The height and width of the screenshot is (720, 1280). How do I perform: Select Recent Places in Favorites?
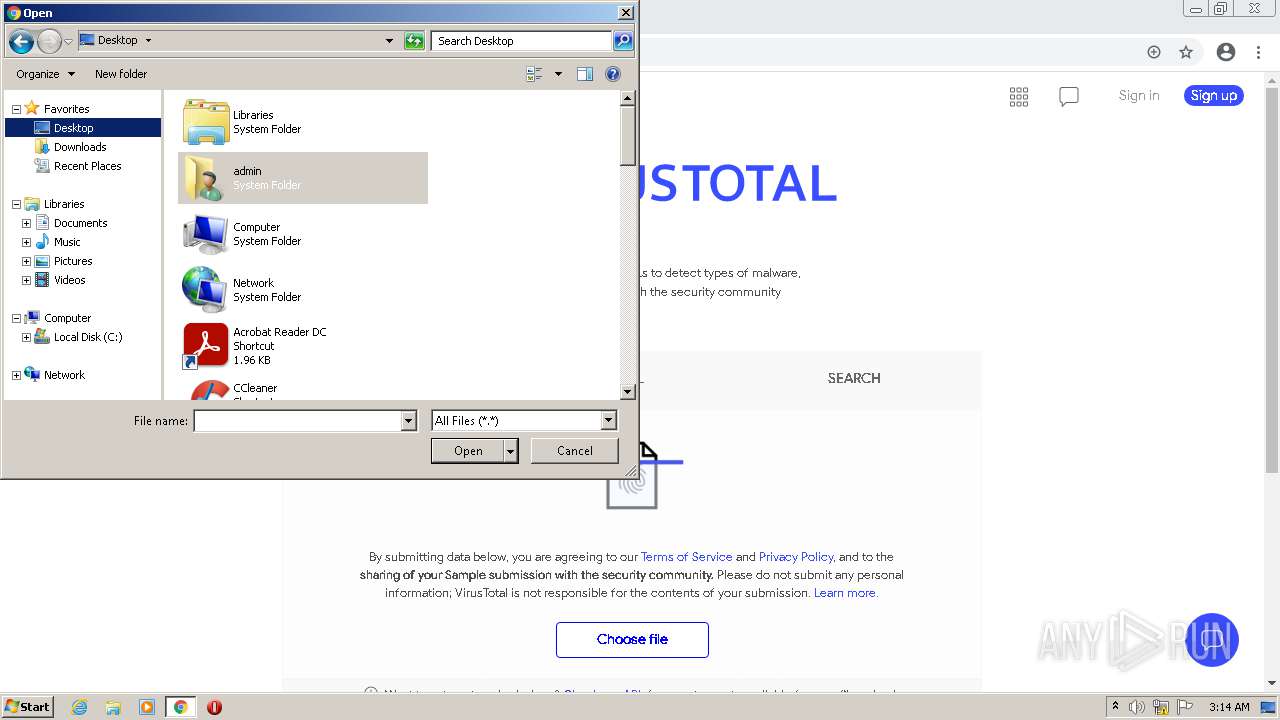pyautogui.click(x=87, y=166)
